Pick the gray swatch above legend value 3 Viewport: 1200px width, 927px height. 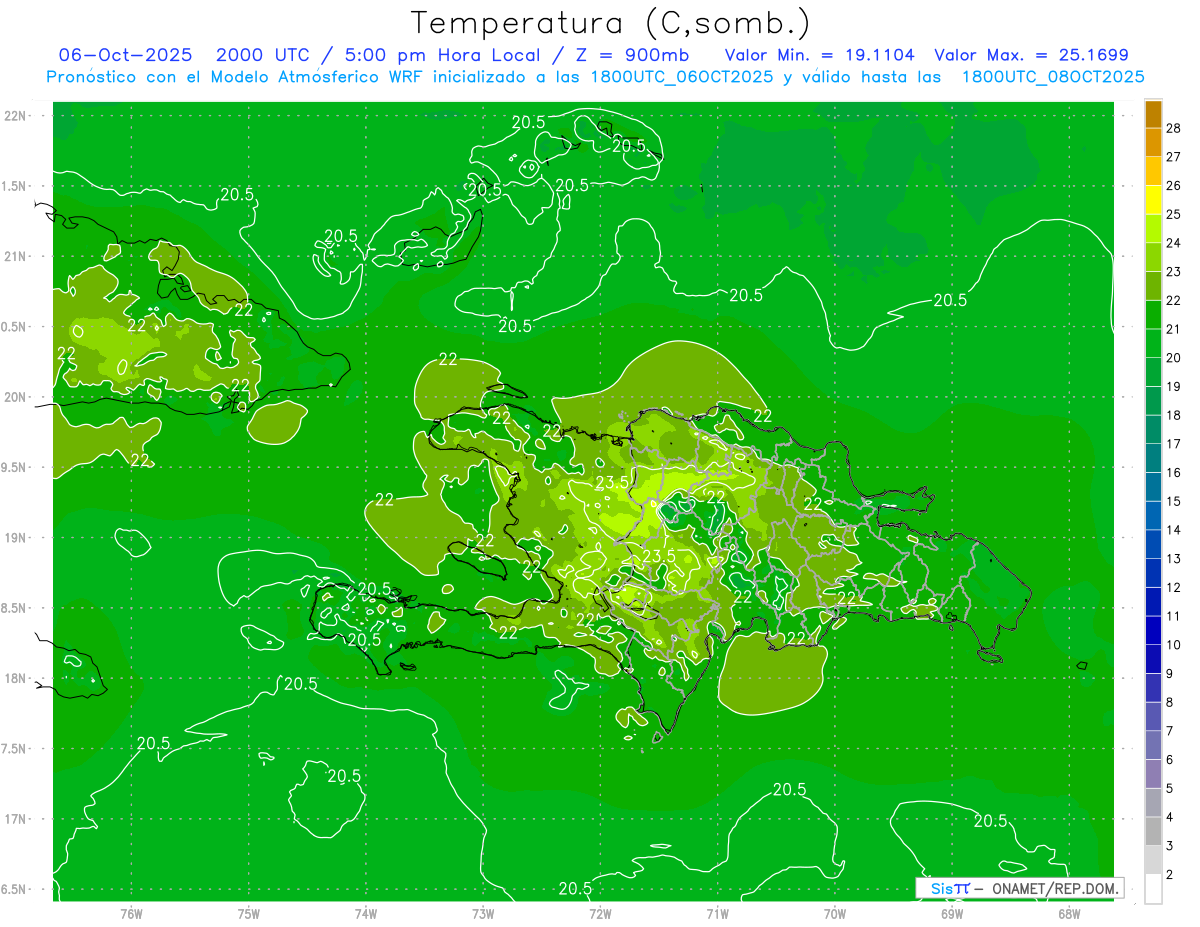1153,831
